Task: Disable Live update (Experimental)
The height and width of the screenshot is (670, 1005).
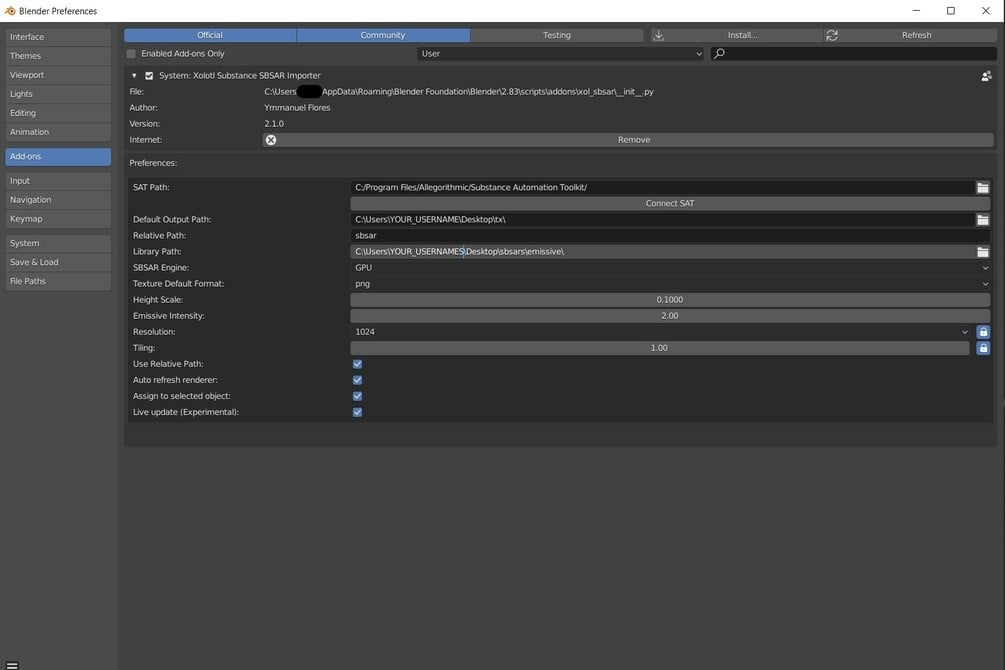Action: [358, 412]
